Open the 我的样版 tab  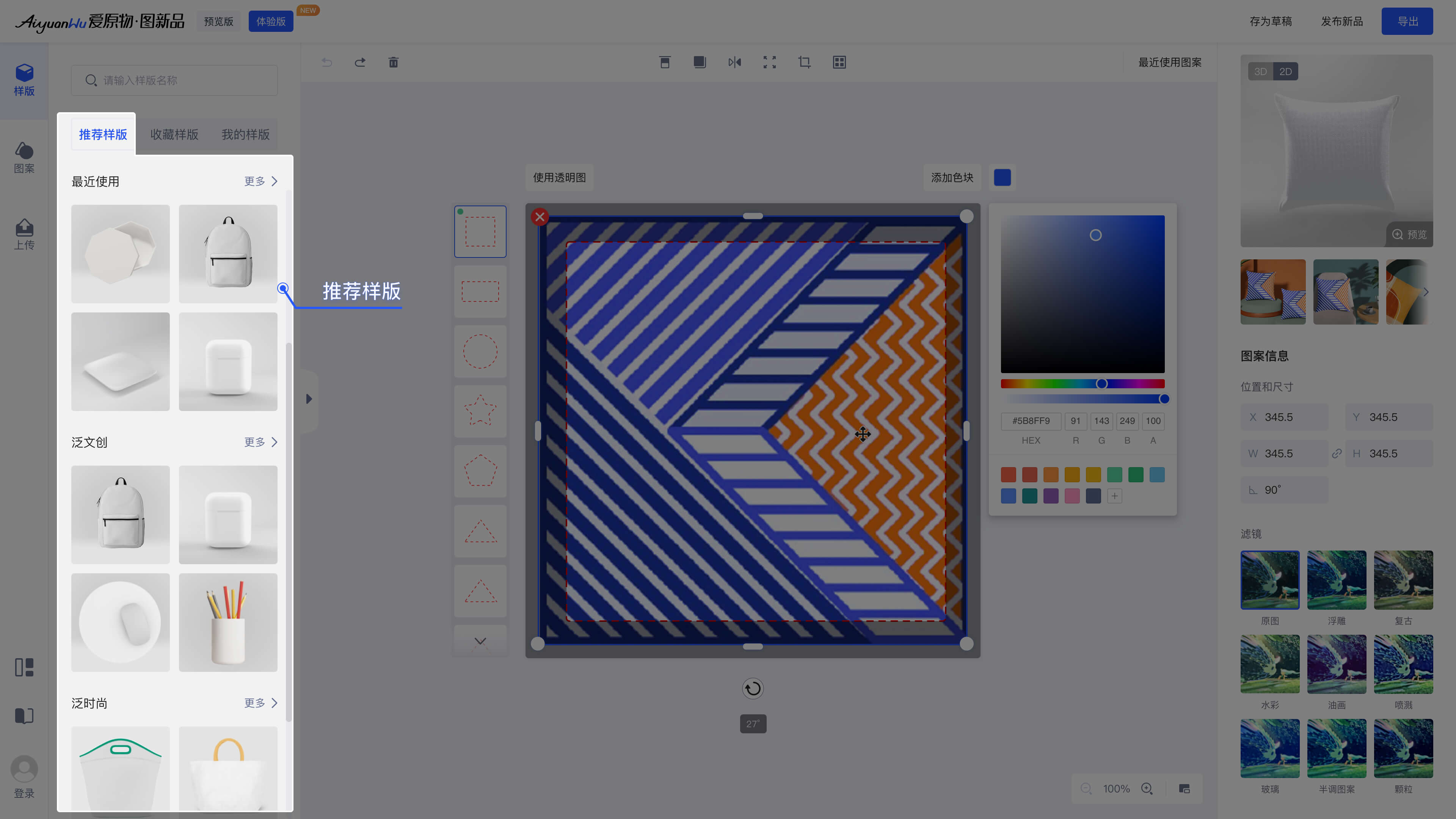[x=245, y=135]
